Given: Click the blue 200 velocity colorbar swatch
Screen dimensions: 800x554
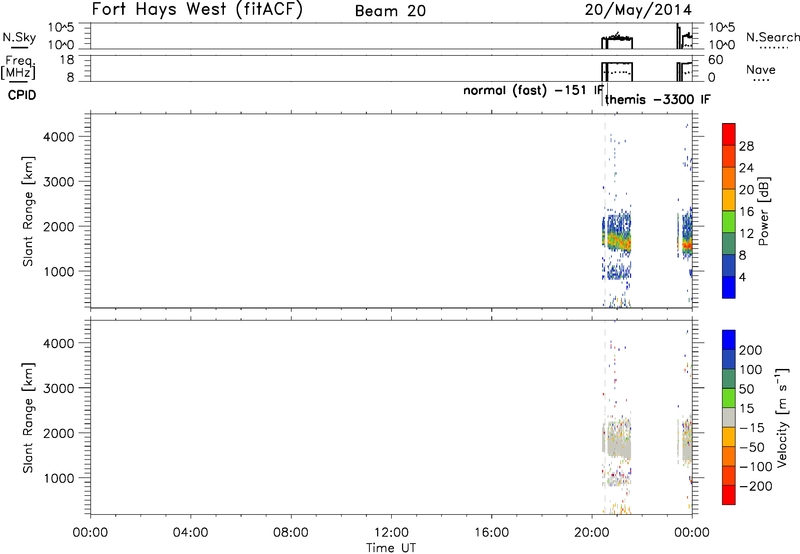Looking at the screenshot, I should point(729,340).
